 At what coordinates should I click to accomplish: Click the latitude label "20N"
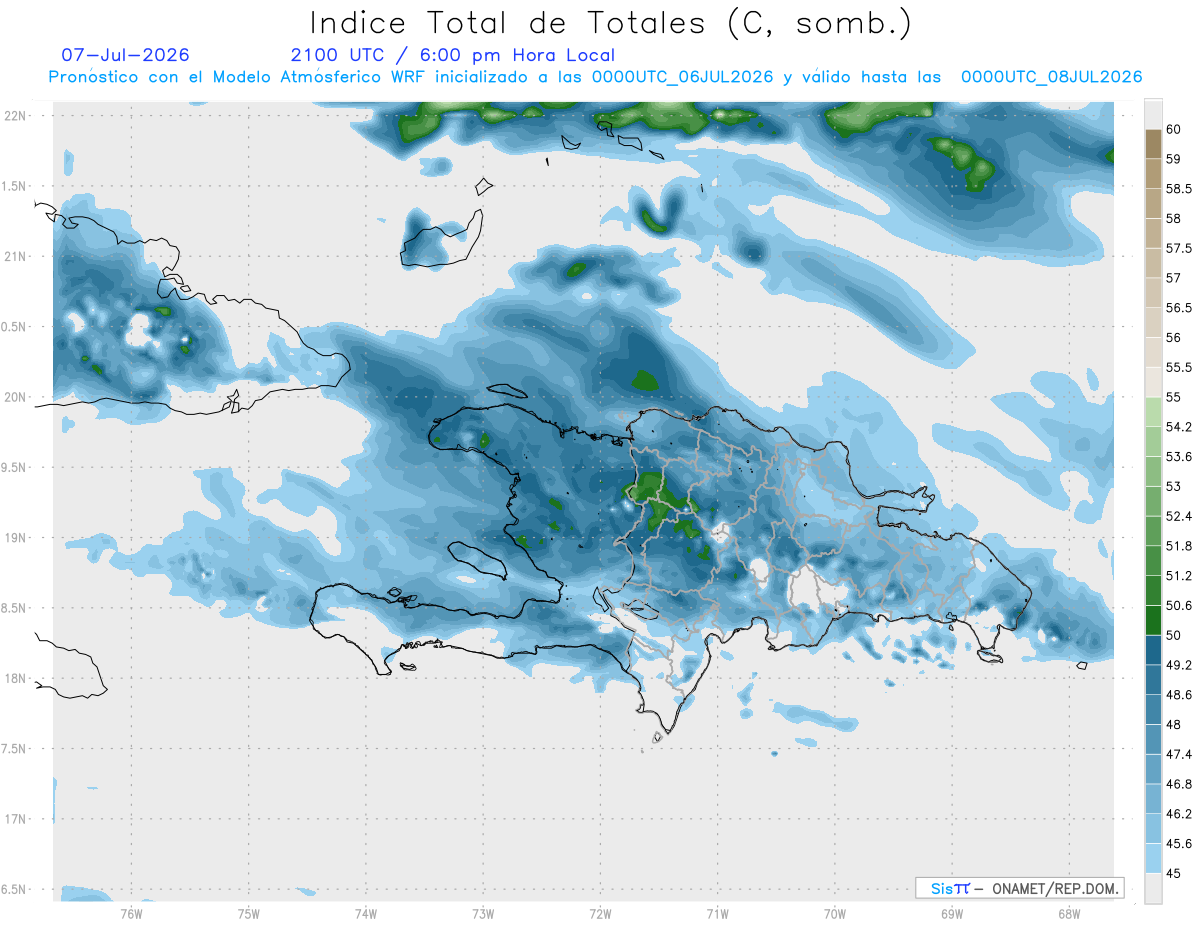[17, 397]
